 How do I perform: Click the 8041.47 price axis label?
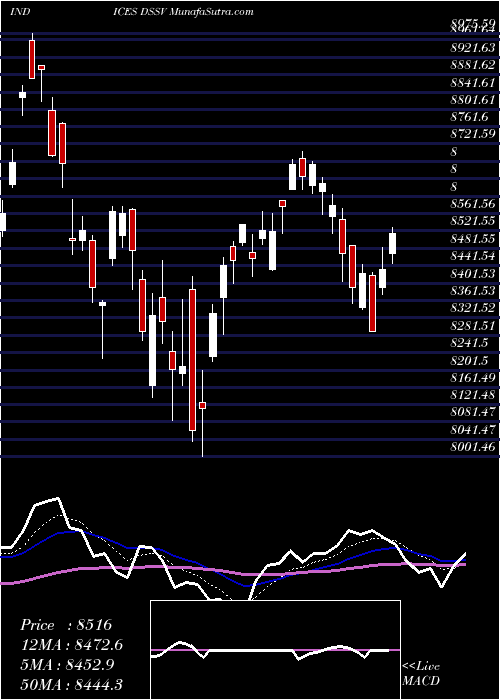474,429
